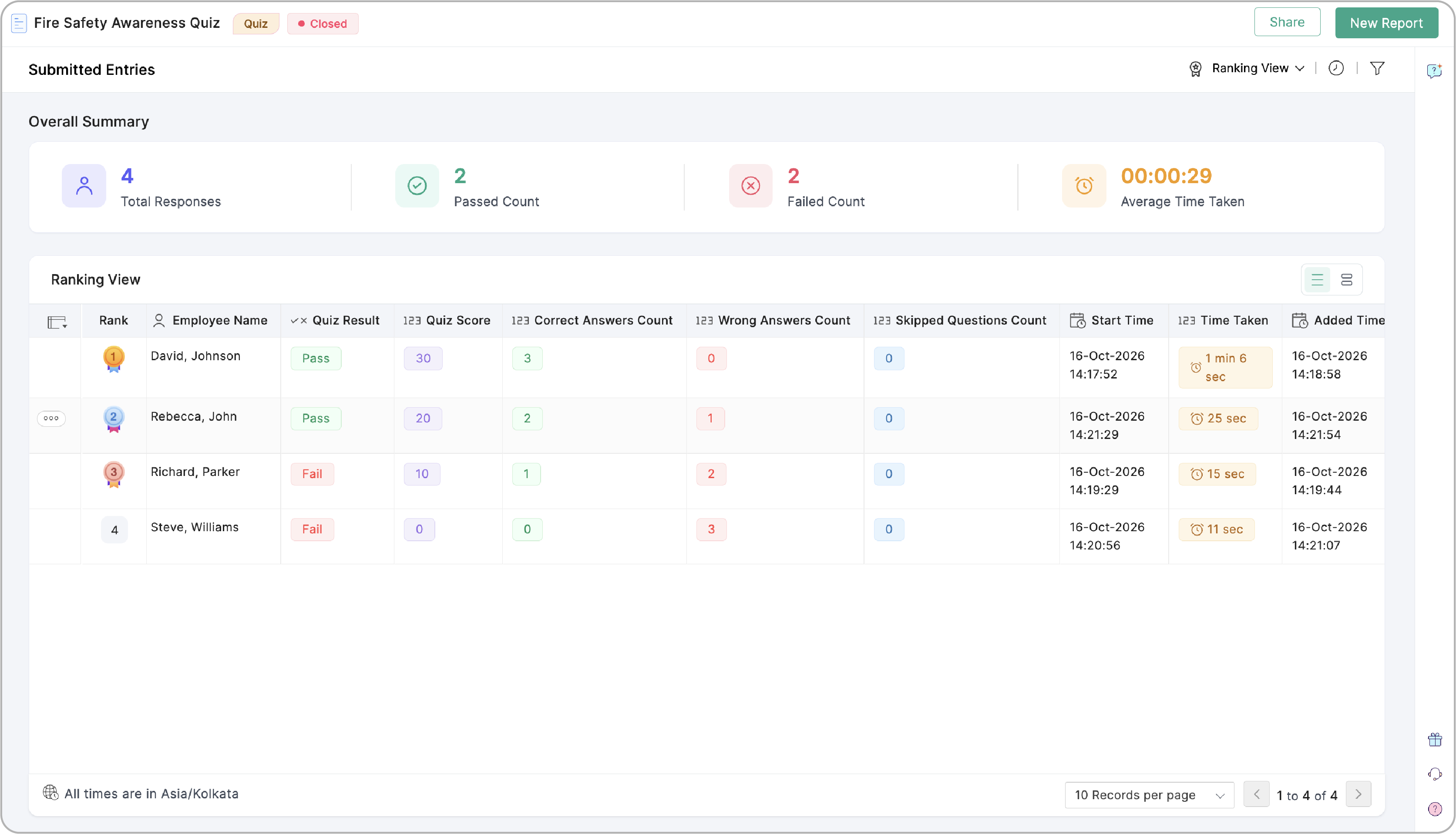Click the Average Time Taken alarm icon
The width and height of the screenshot is (1456, 834).
pos(1083,186)
